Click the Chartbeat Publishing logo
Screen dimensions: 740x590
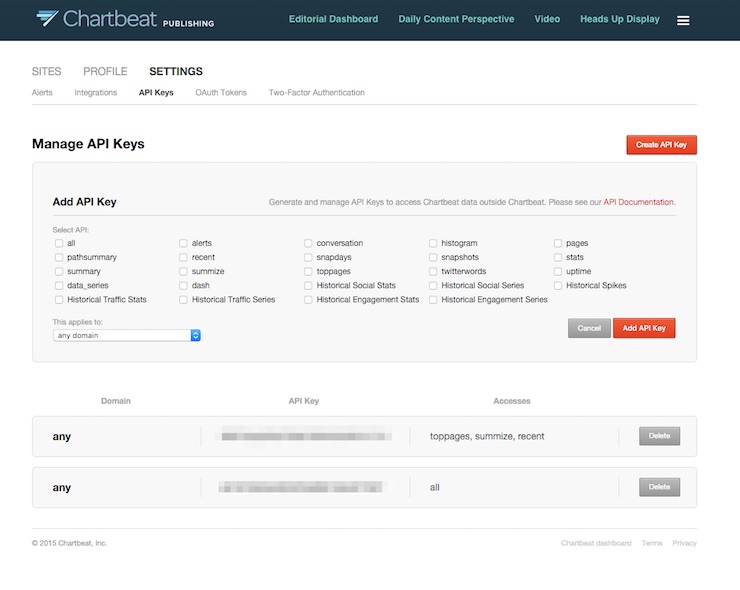click(x=125, y=19)
